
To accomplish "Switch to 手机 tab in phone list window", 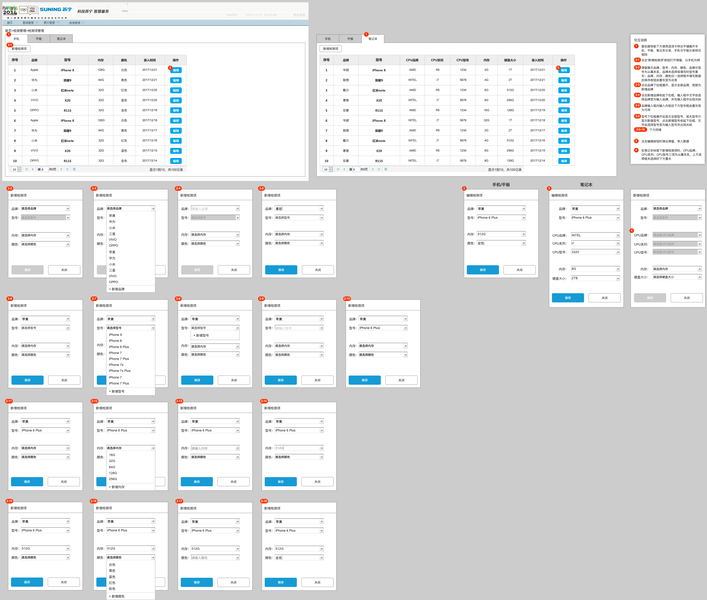I will (x=17, y=39).
